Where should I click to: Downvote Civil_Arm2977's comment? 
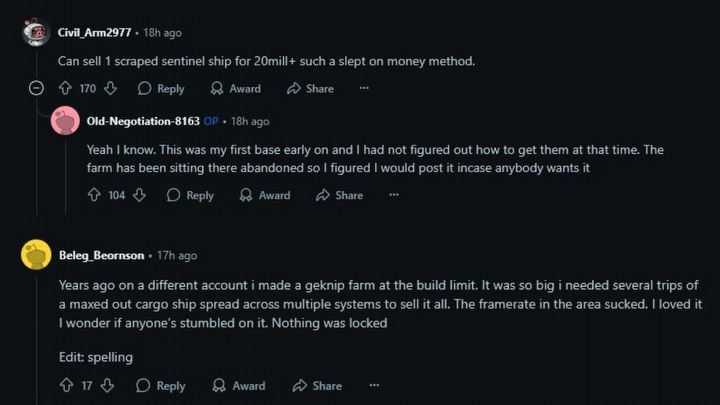[x=110, y=88]
